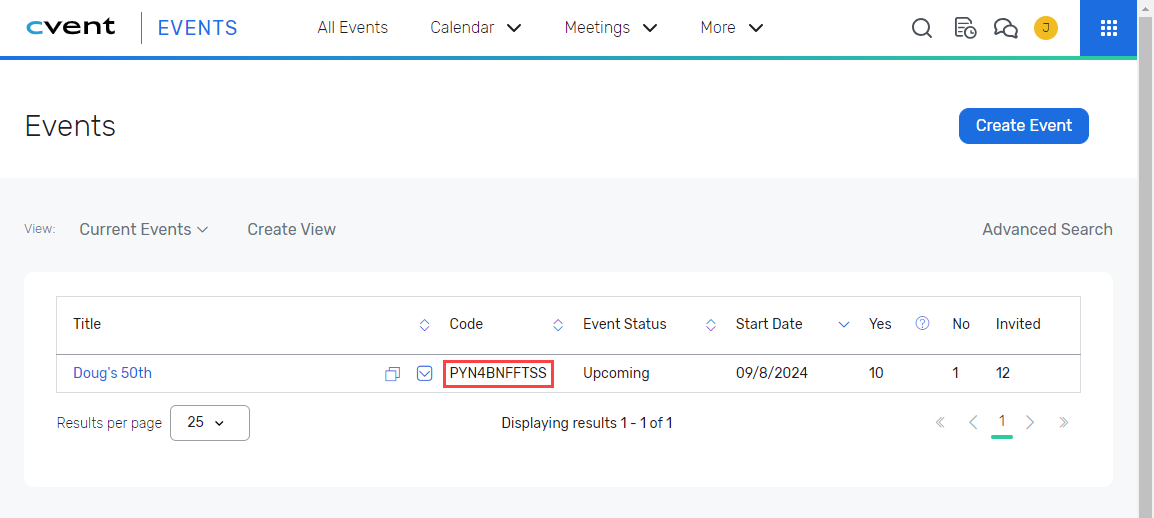Open the Doug's 50th event link
This screenshot has width=1154, height=518.
tap(112, 373)
